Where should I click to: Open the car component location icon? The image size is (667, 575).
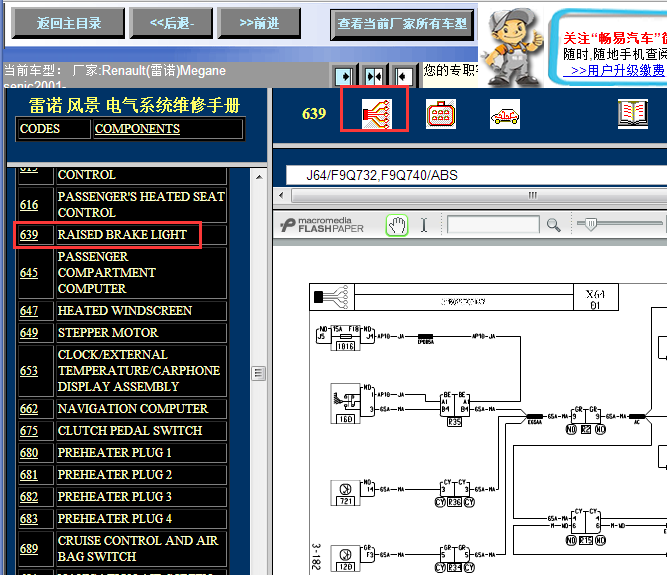coord(505,114)
